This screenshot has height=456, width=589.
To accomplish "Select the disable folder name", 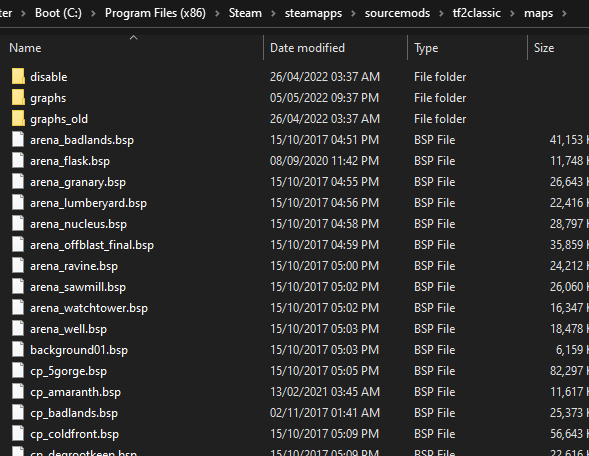I will click(49, 77).
